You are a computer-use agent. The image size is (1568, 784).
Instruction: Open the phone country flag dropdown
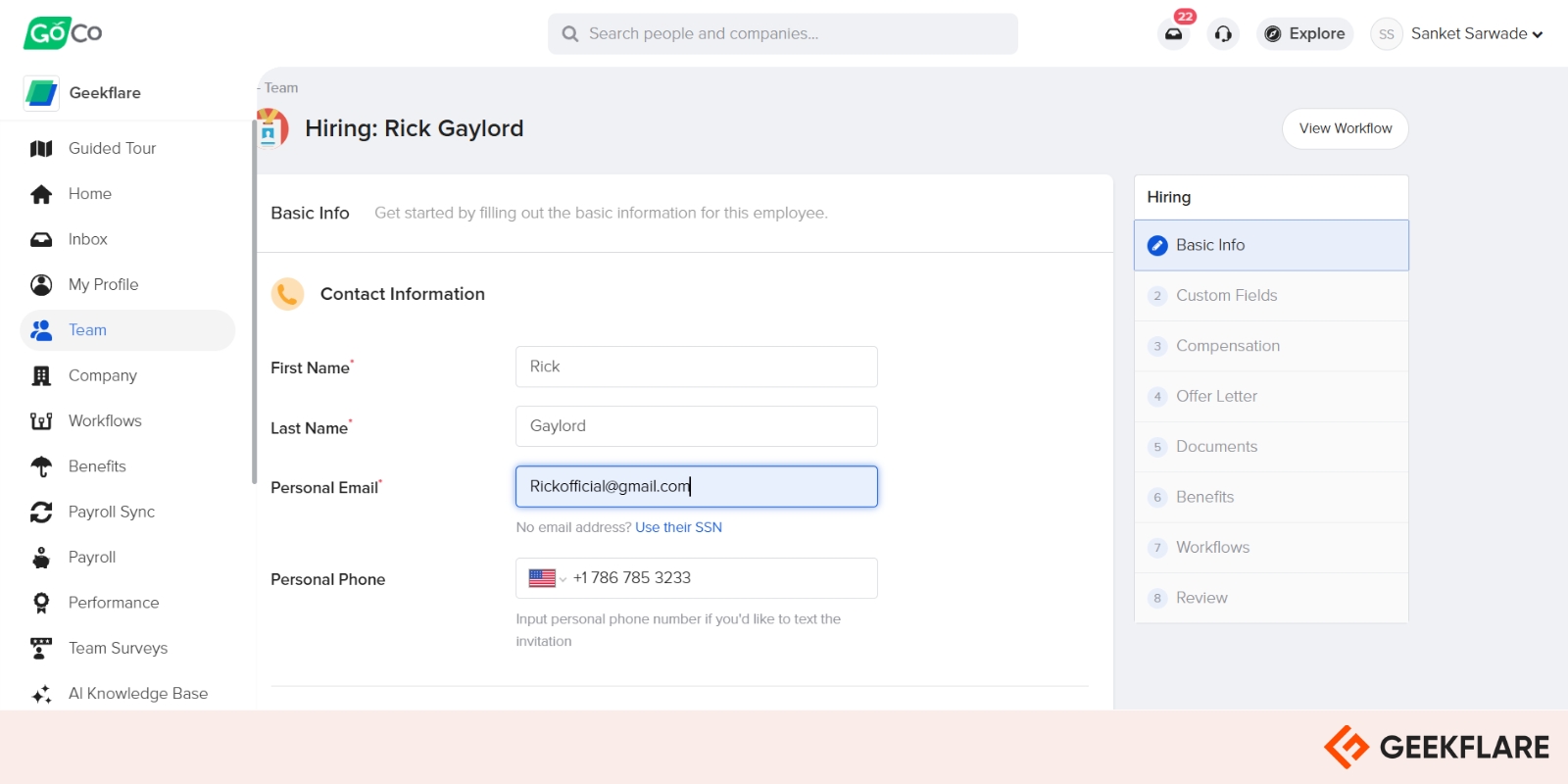tap(546, 578)
